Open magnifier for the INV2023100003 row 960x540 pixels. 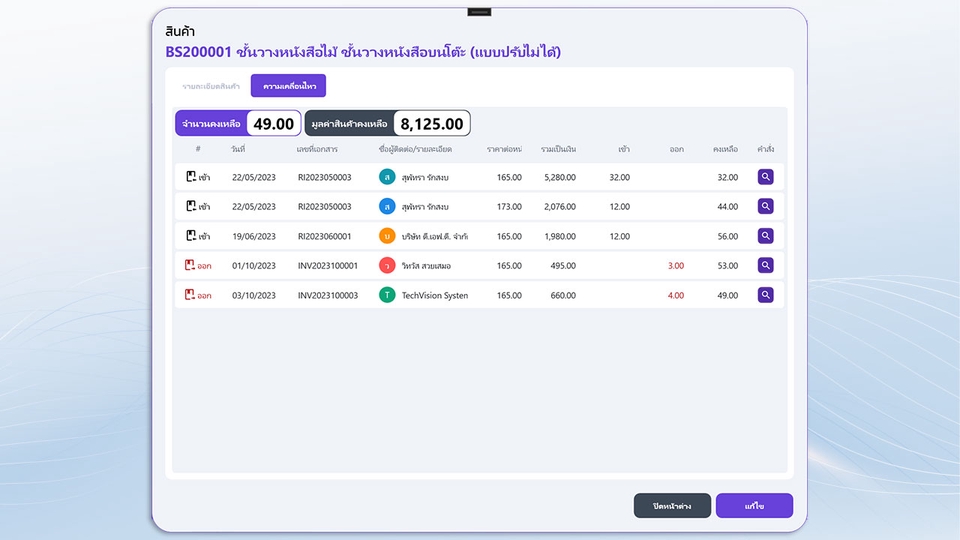coord(765,294)
